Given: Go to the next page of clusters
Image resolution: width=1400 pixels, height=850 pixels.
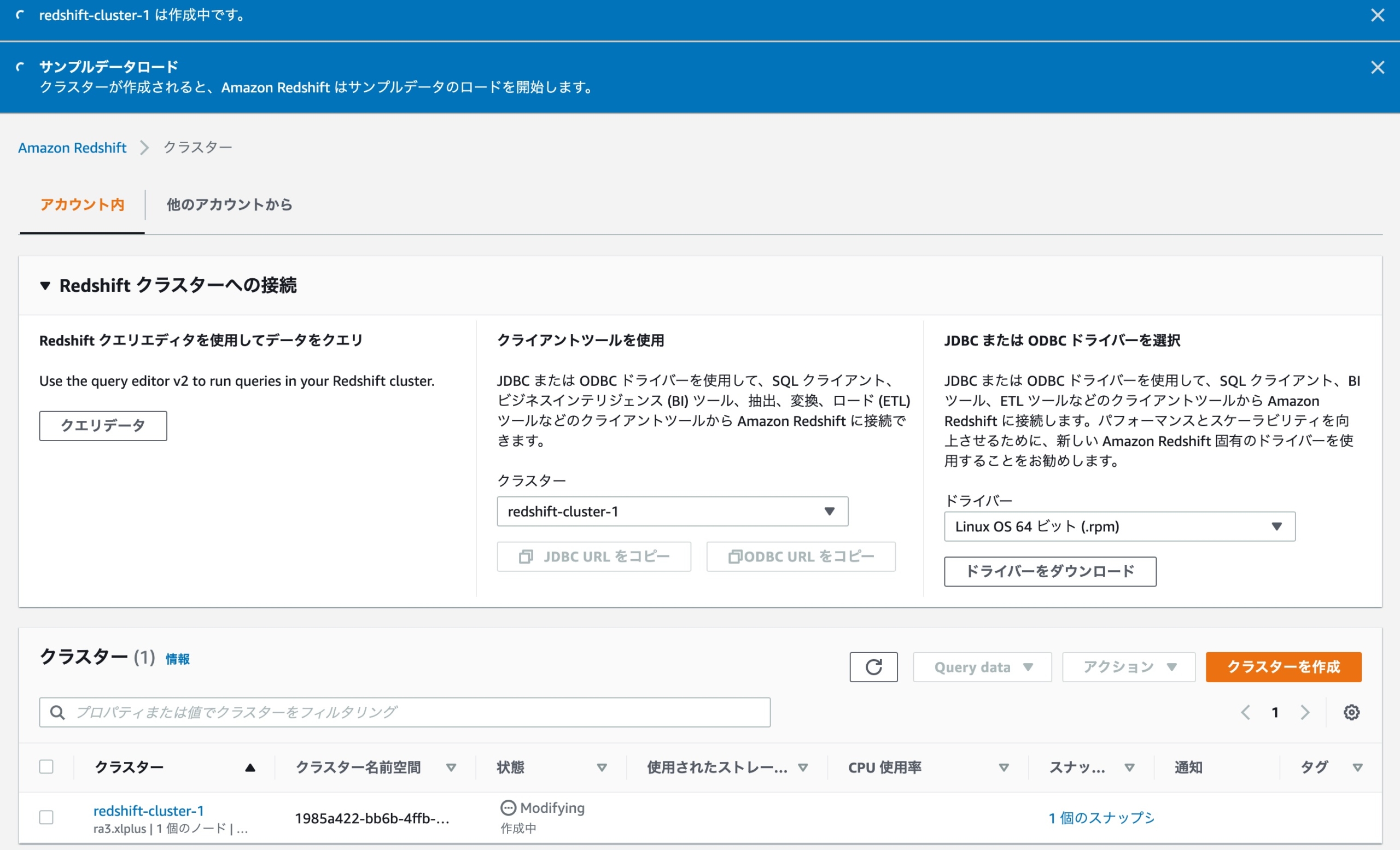Looking at the screenshot, I should click(1304, 712).
